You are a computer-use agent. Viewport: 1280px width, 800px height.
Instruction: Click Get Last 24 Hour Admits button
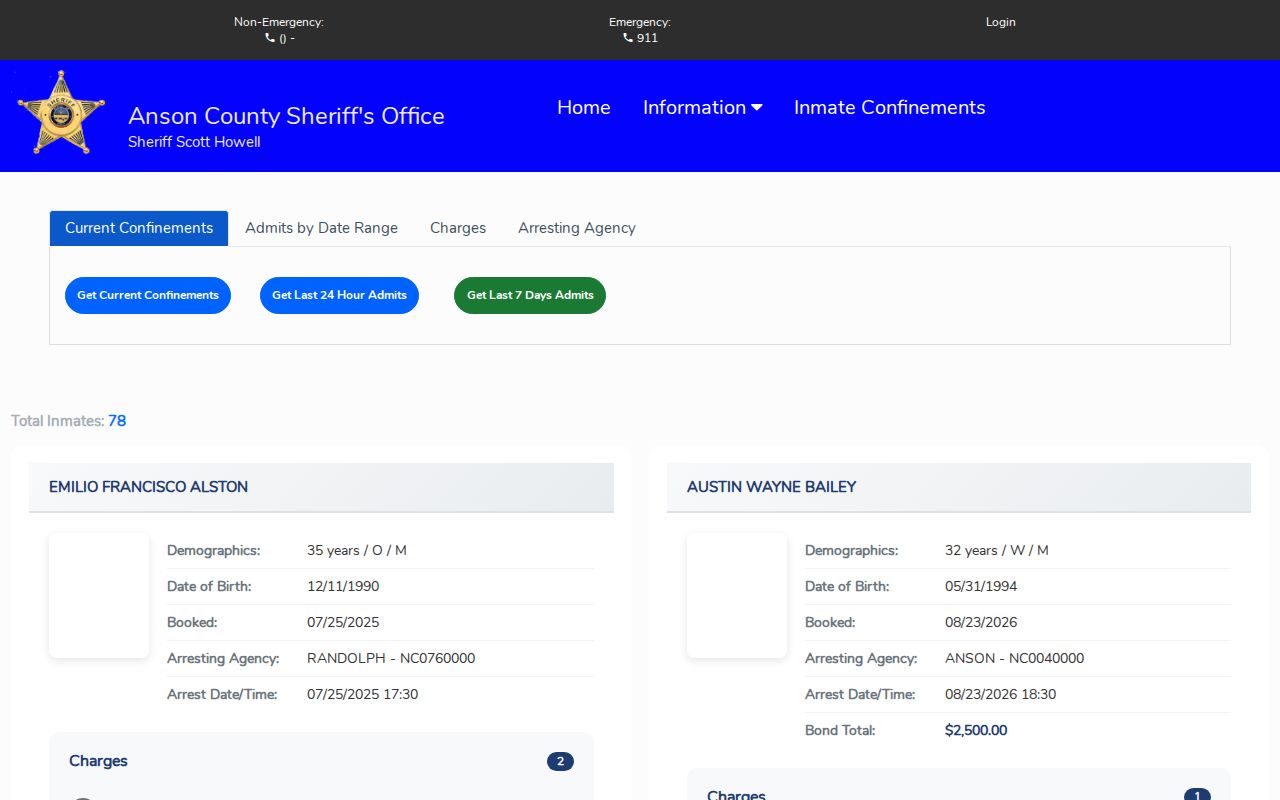coord(339,295)
